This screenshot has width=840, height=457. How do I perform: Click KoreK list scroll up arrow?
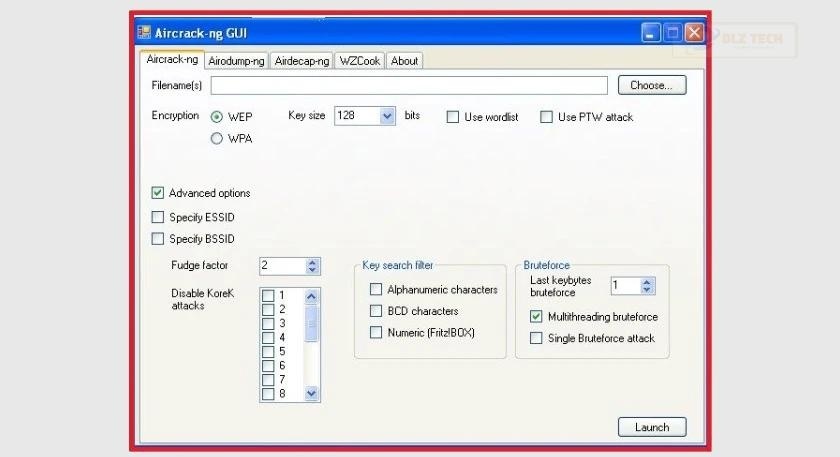pos(312,296)
